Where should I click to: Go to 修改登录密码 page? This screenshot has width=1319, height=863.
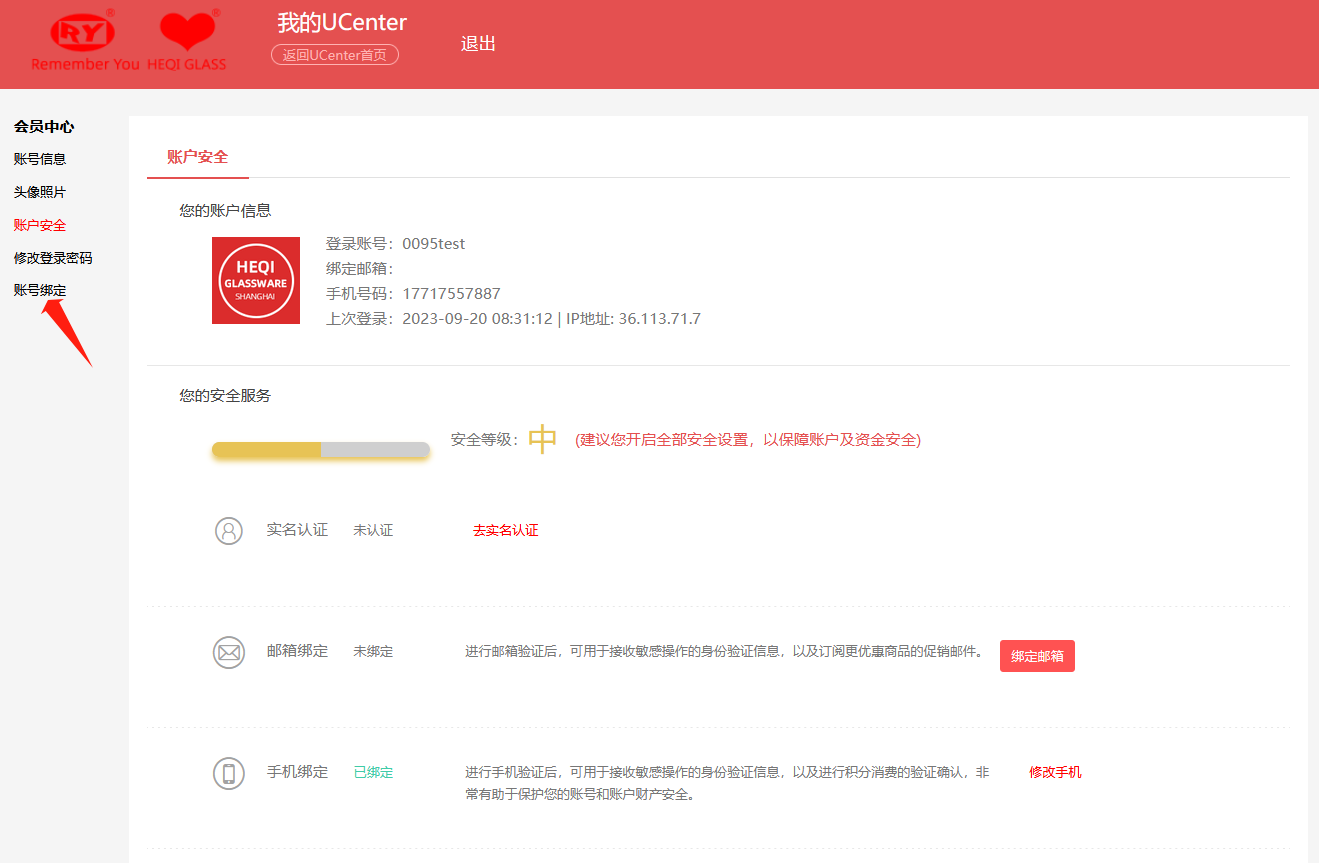(x=53, y=258)
